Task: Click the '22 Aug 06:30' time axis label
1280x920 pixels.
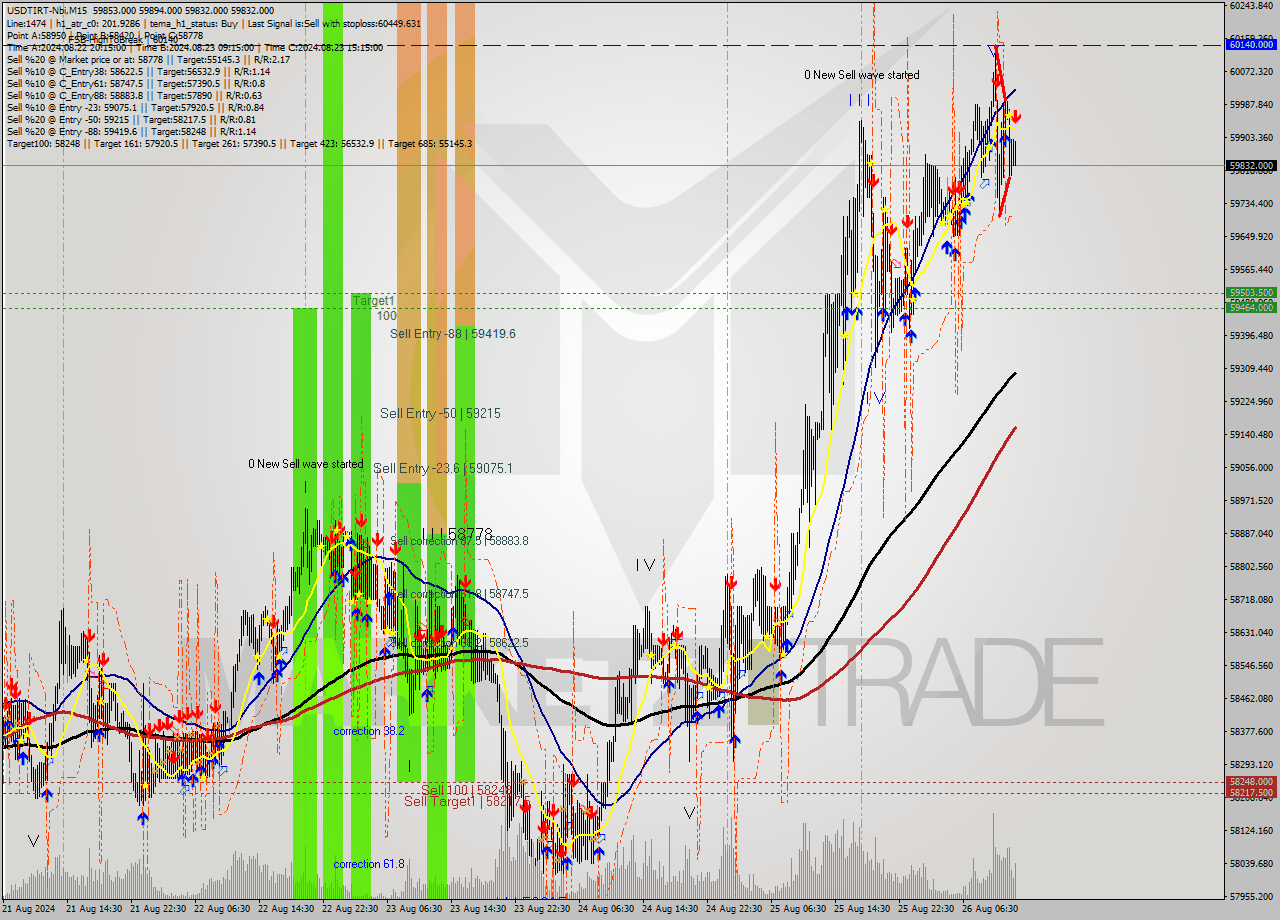Action: tap(222, 909)
